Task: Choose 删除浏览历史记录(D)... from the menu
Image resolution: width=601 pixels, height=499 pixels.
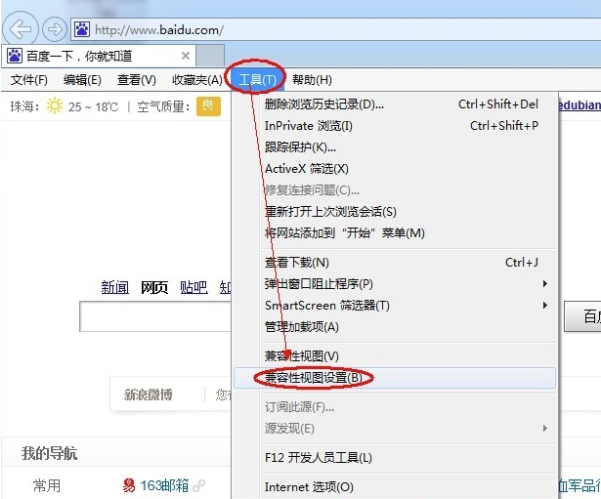Action: click(395, 104)
